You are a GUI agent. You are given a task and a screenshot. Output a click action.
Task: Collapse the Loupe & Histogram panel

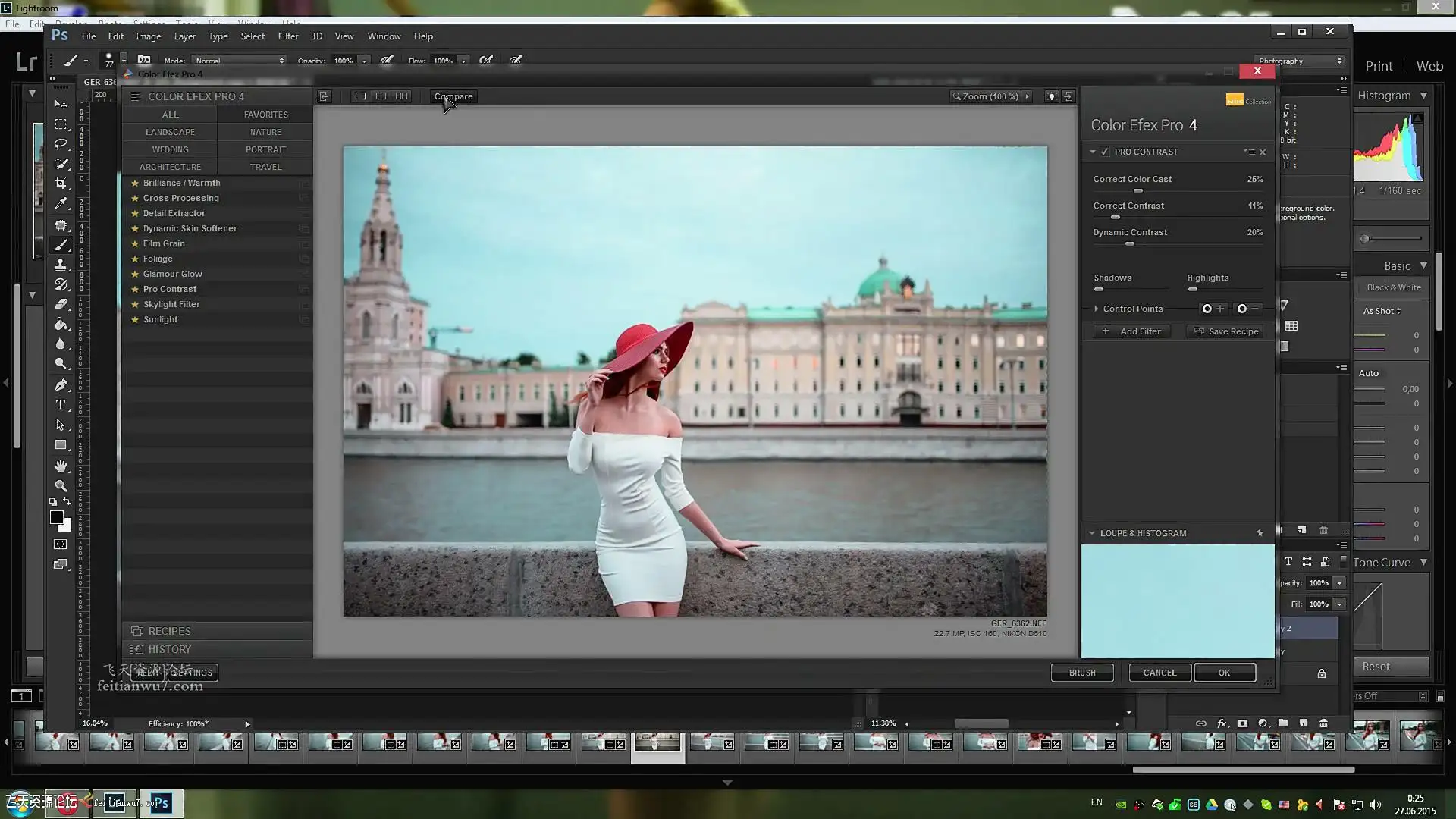pyautogui.click(x=1092, y=533)
